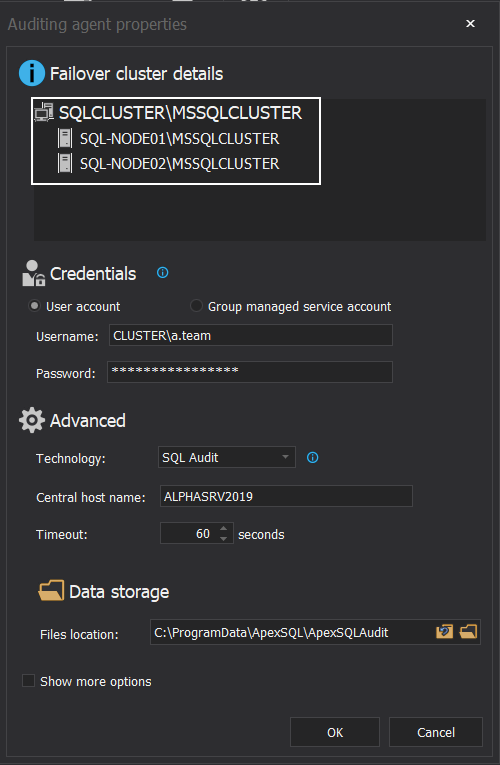Click the Advanced gear icon
This screenshot has height=765, width=500.
(32, 420)
